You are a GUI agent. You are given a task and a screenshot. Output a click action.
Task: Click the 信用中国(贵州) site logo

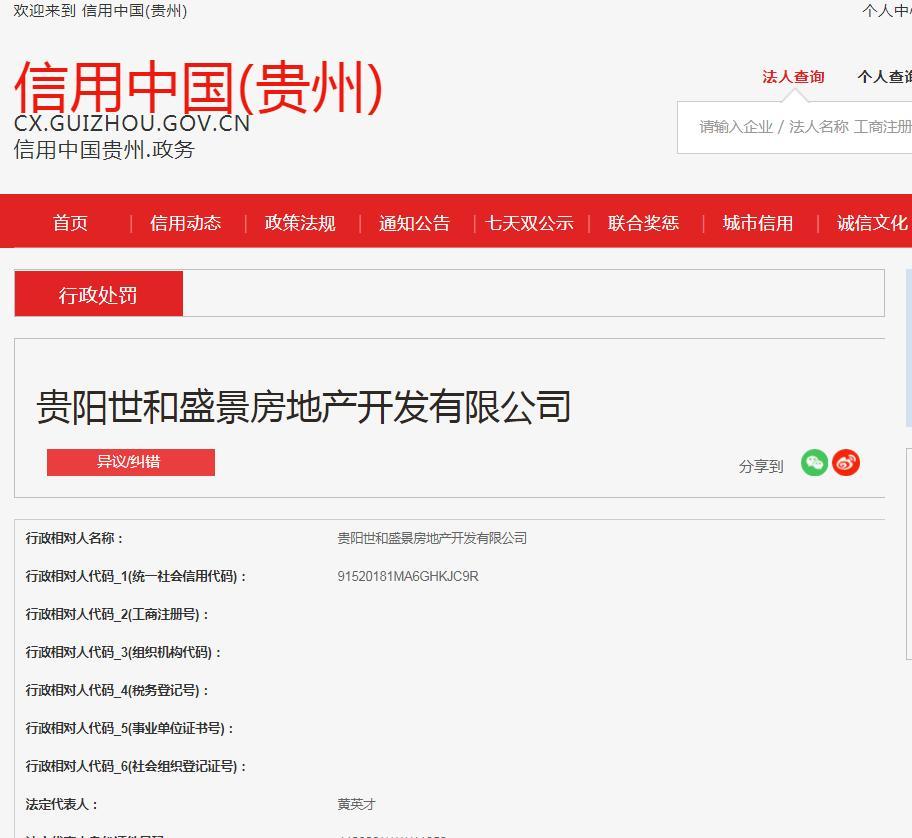click(x=198, y=87)
